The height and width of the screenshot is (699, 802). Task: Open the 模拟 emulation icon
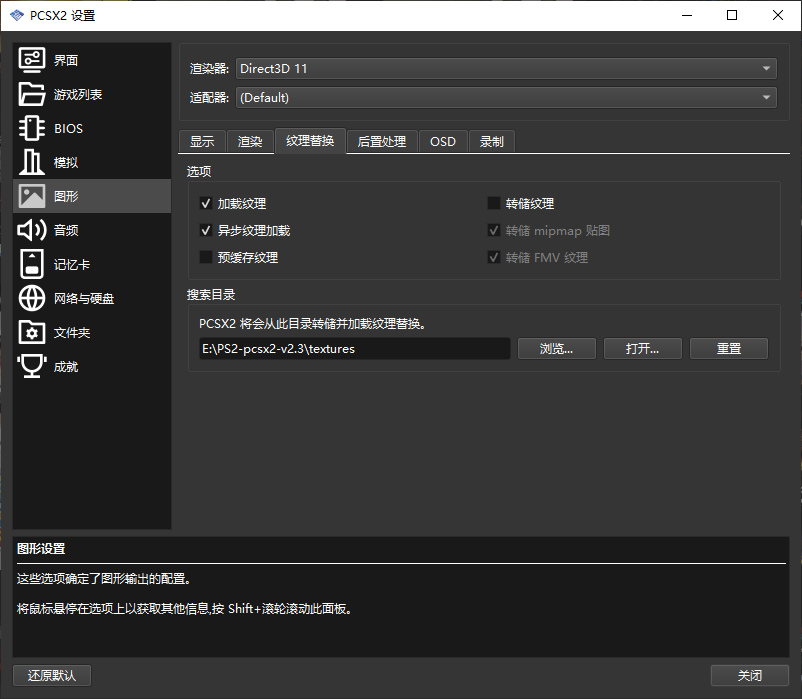click(x=32, y=162)
